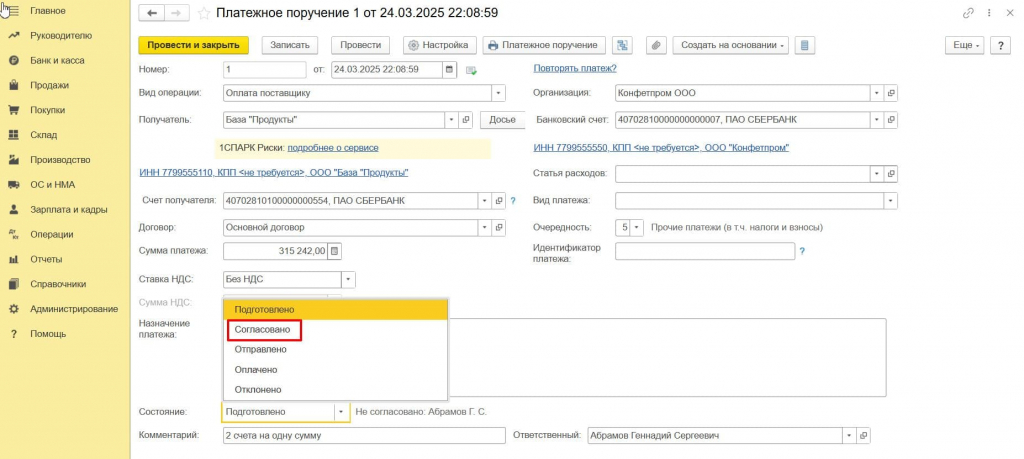
Task: Click the Досье button
Action: pos(502,120)
